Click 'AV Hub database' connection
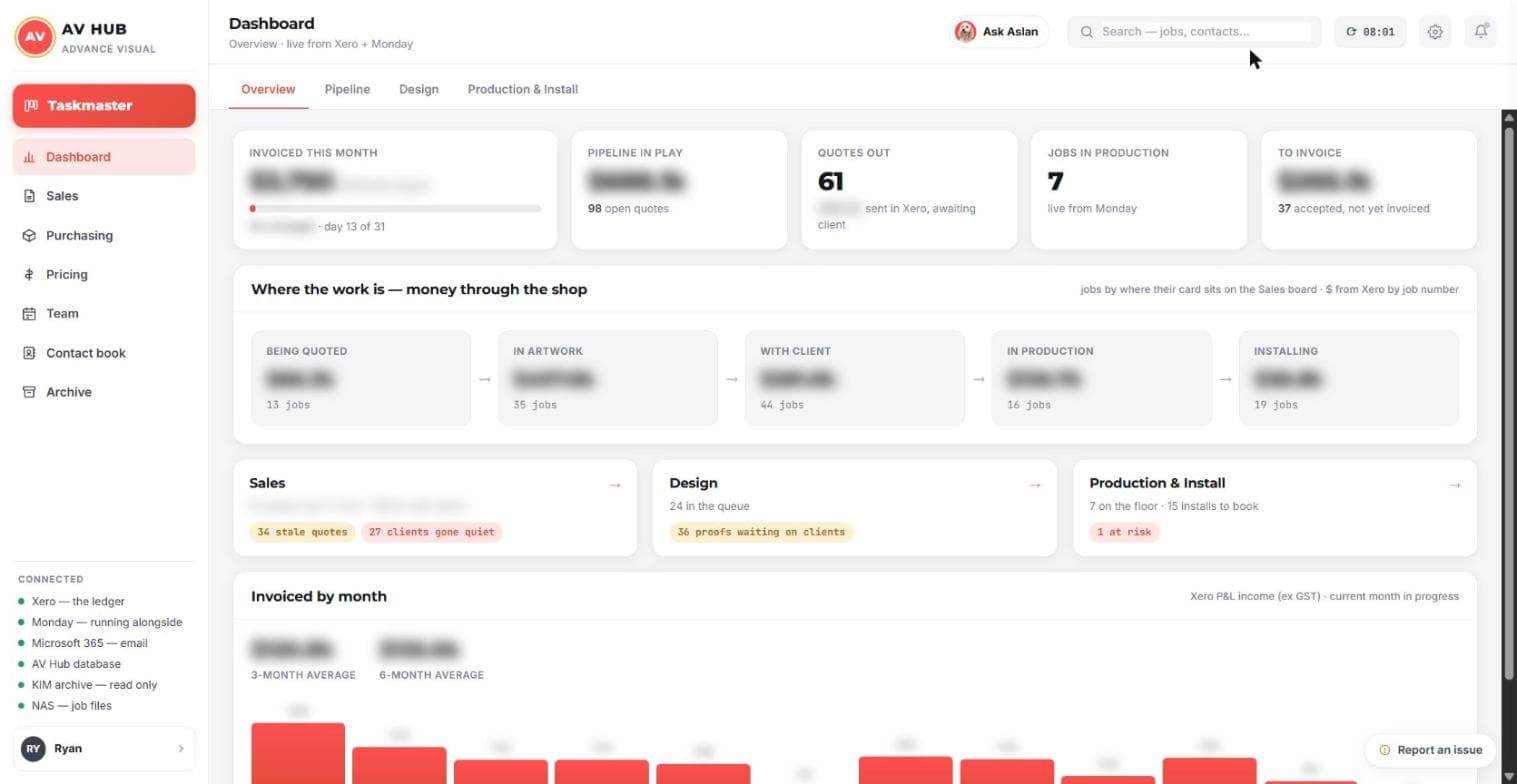 76,664
